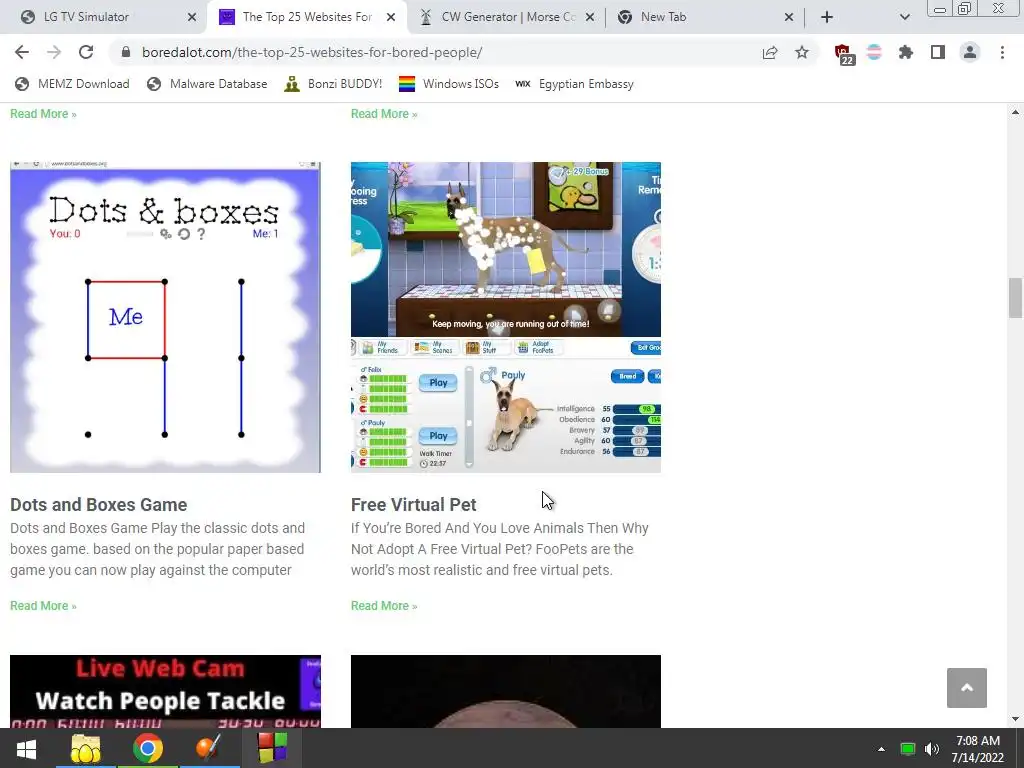
Task: Click the Live Web Cam thumbnail
Action: (165, 691)
